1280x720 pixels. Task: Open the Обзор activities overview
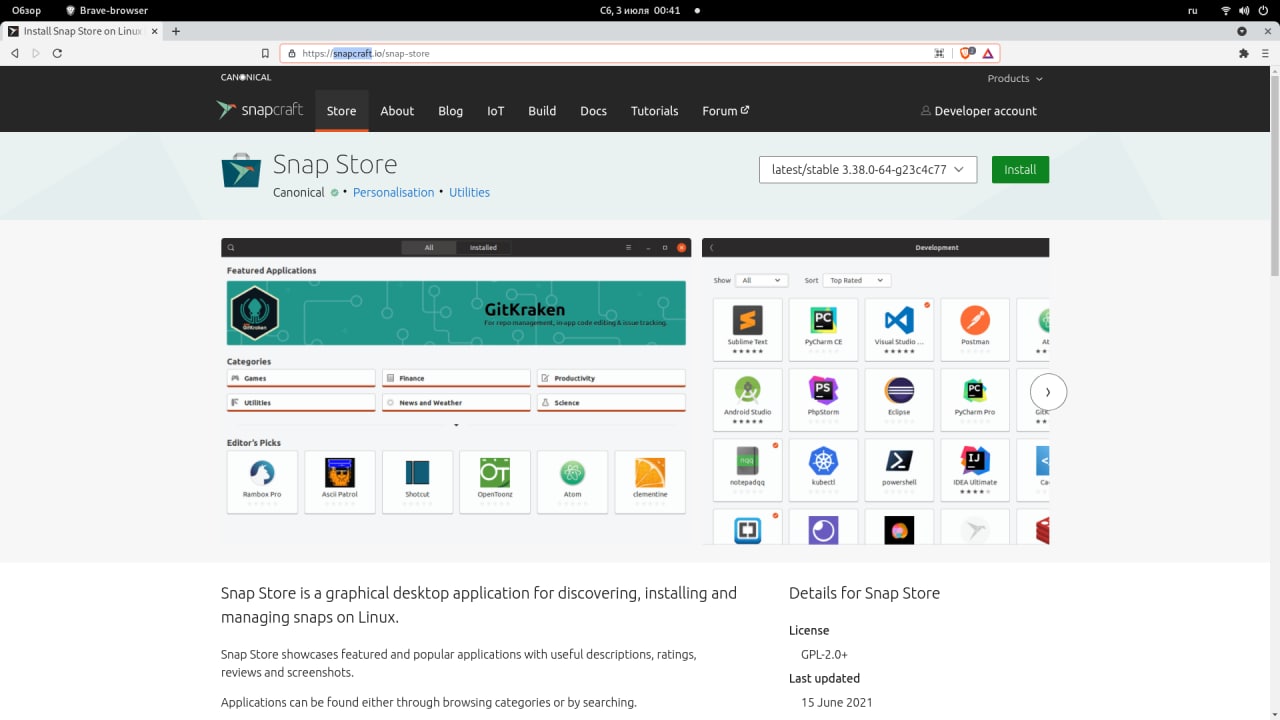pos(26,10)
